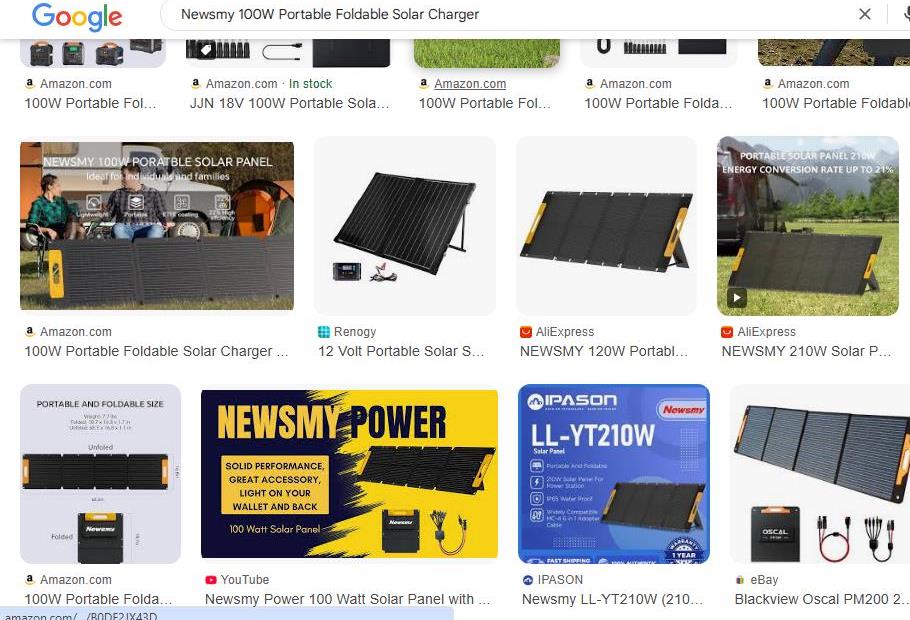Open NEWSMY 120W Portable AliExpress title
Image resolution: width=910 pixels, height=620 pixels.
click(604, 351)
